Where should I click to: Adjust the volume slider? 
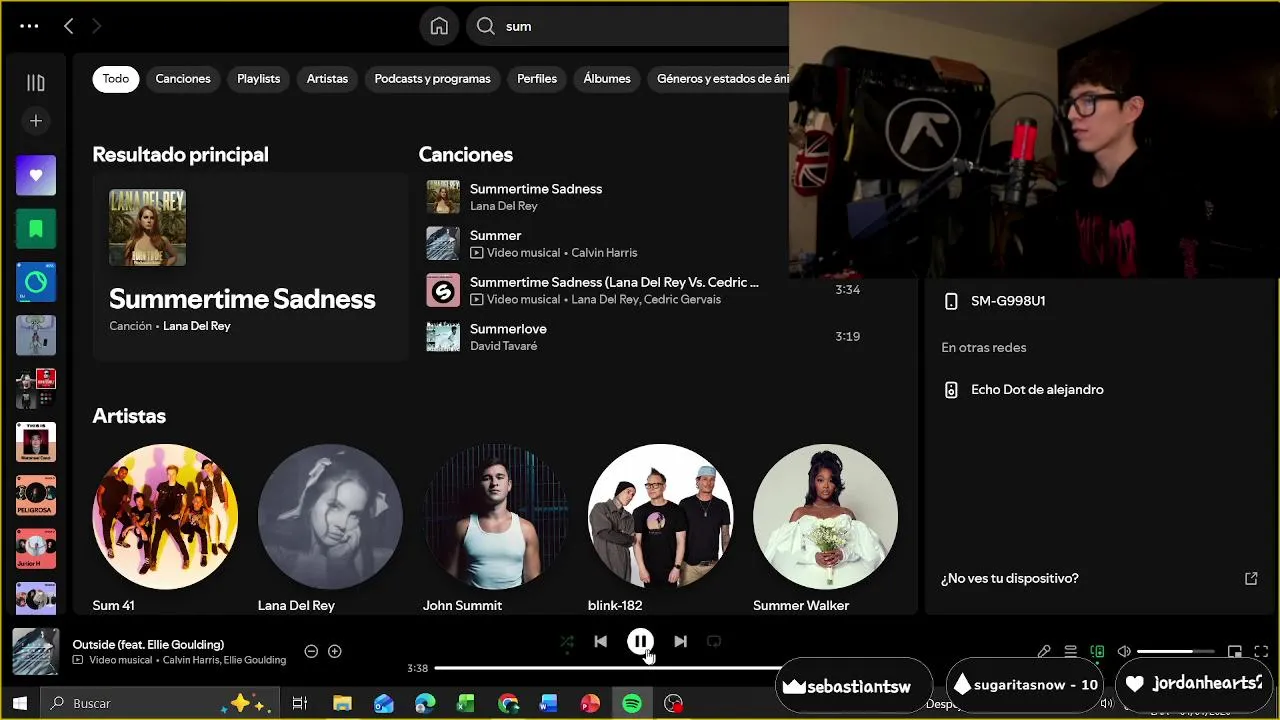1175,651
